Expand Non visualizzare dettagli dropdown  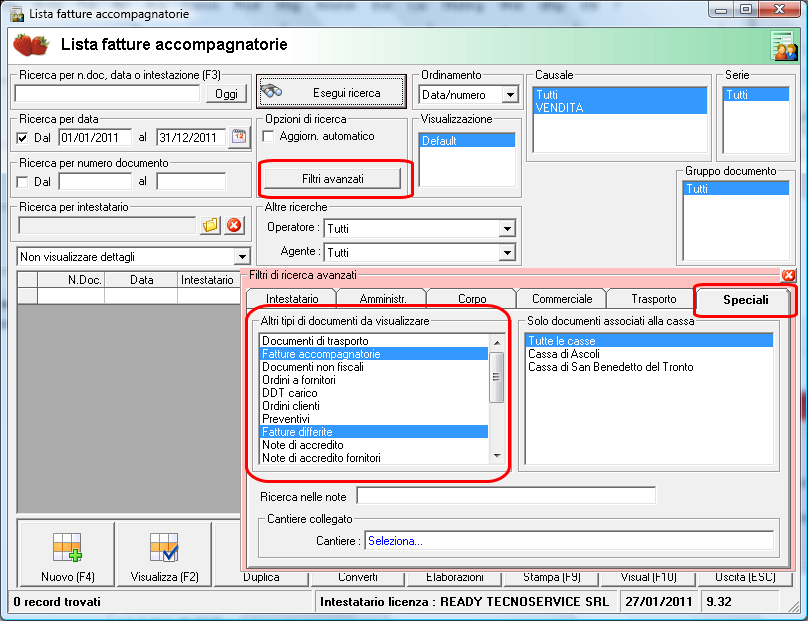point(242,256)
